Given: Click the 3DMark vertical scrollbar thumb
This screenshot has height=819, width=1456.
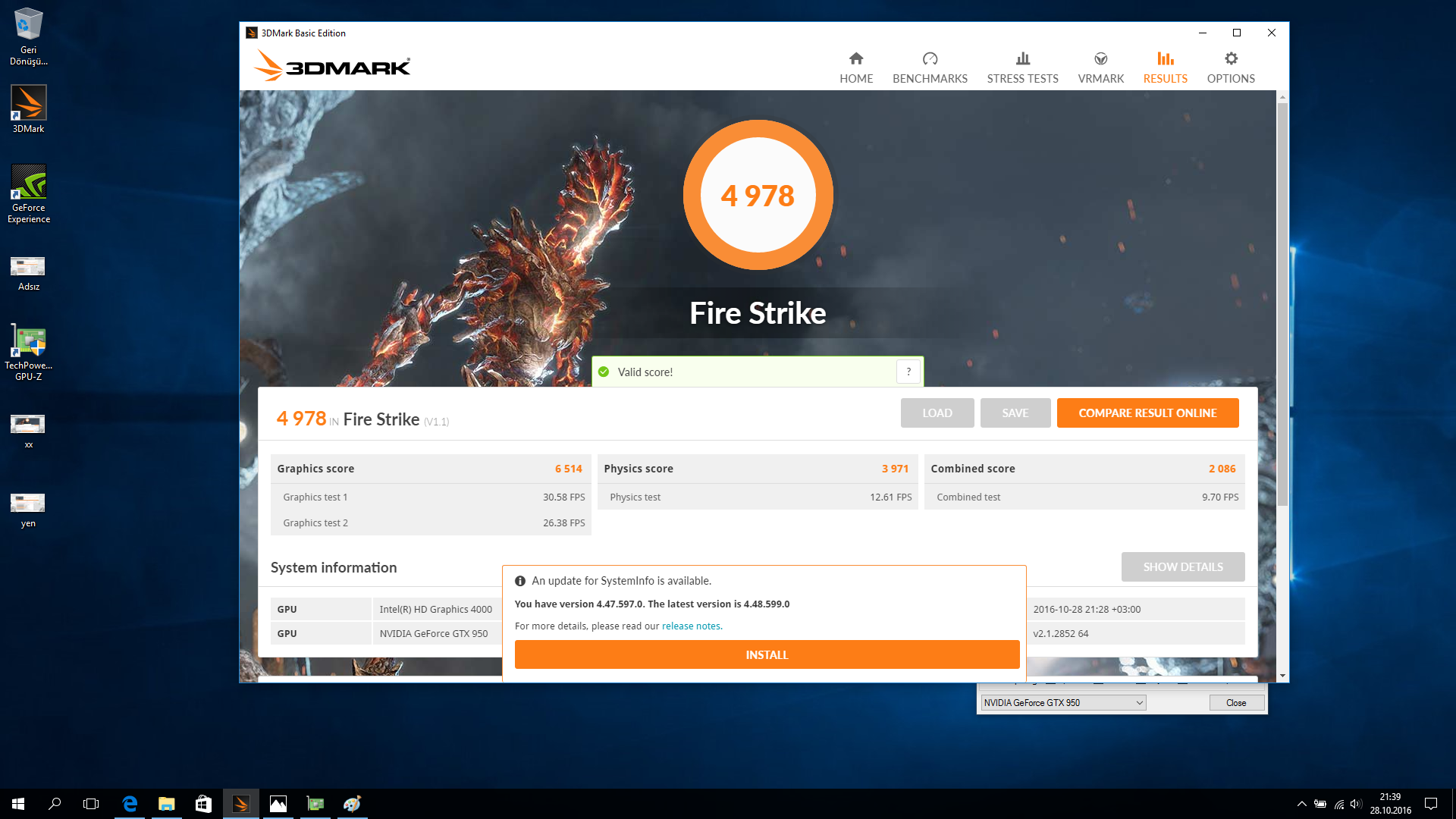Looking at the screenshot, I should tap(1282, 303).
